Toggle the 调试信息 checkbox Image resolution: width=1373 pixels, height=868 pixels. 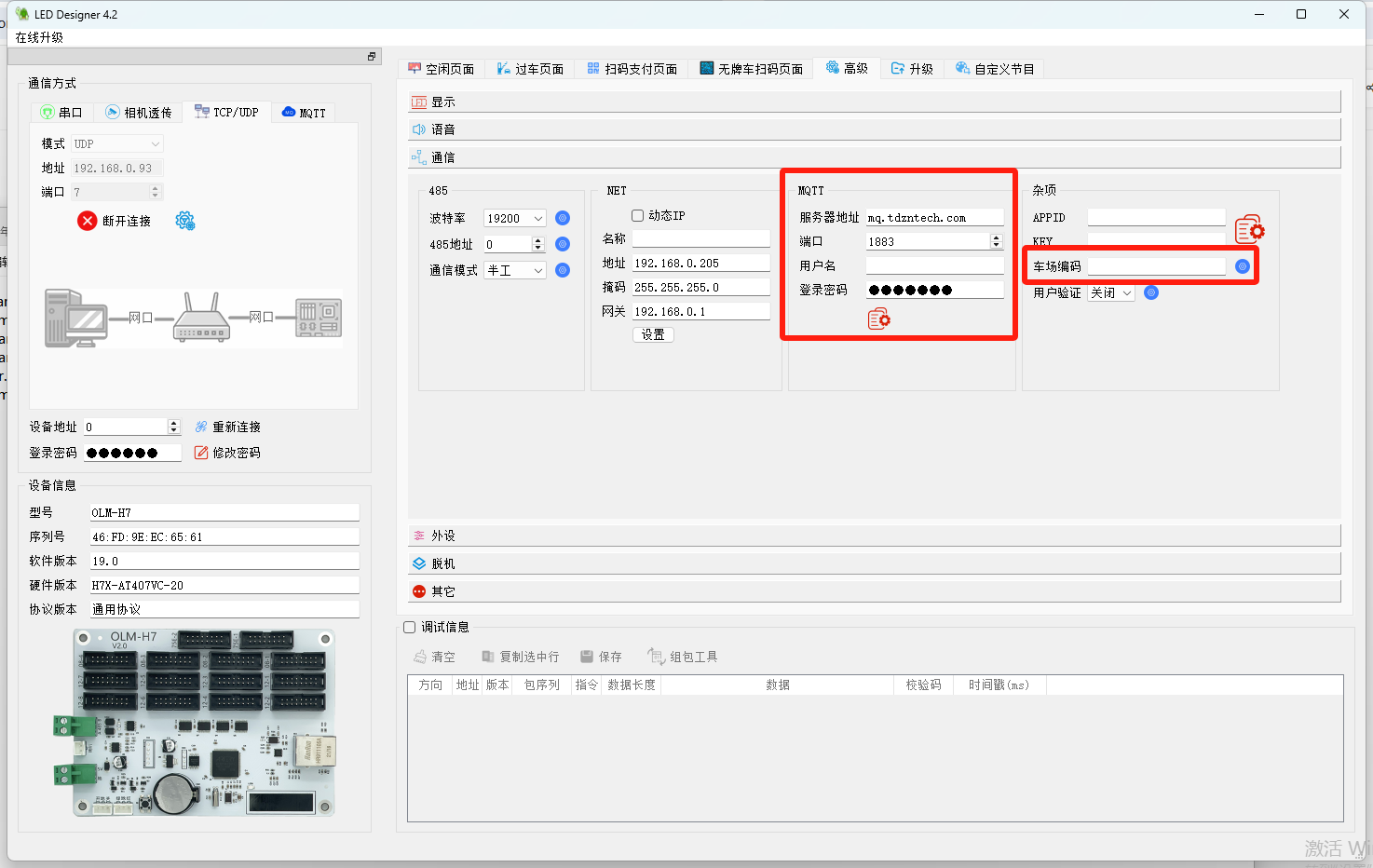[409, 628]
